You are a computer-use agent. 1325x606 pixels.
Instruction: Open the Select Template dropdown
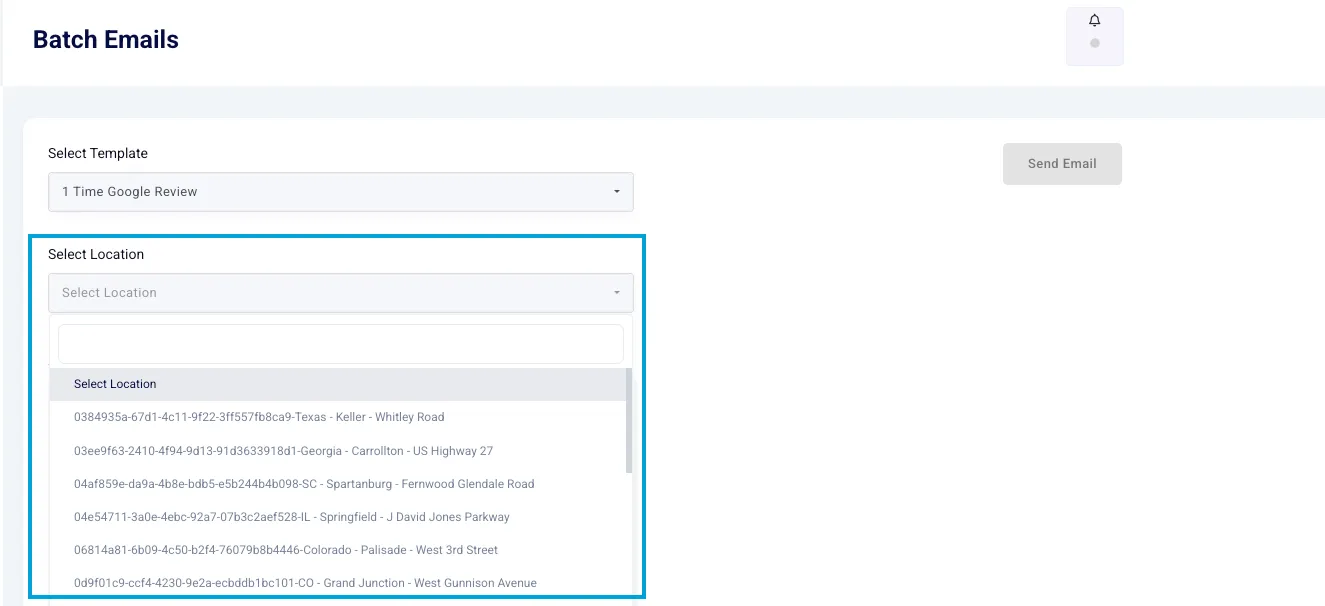[341, 192]
